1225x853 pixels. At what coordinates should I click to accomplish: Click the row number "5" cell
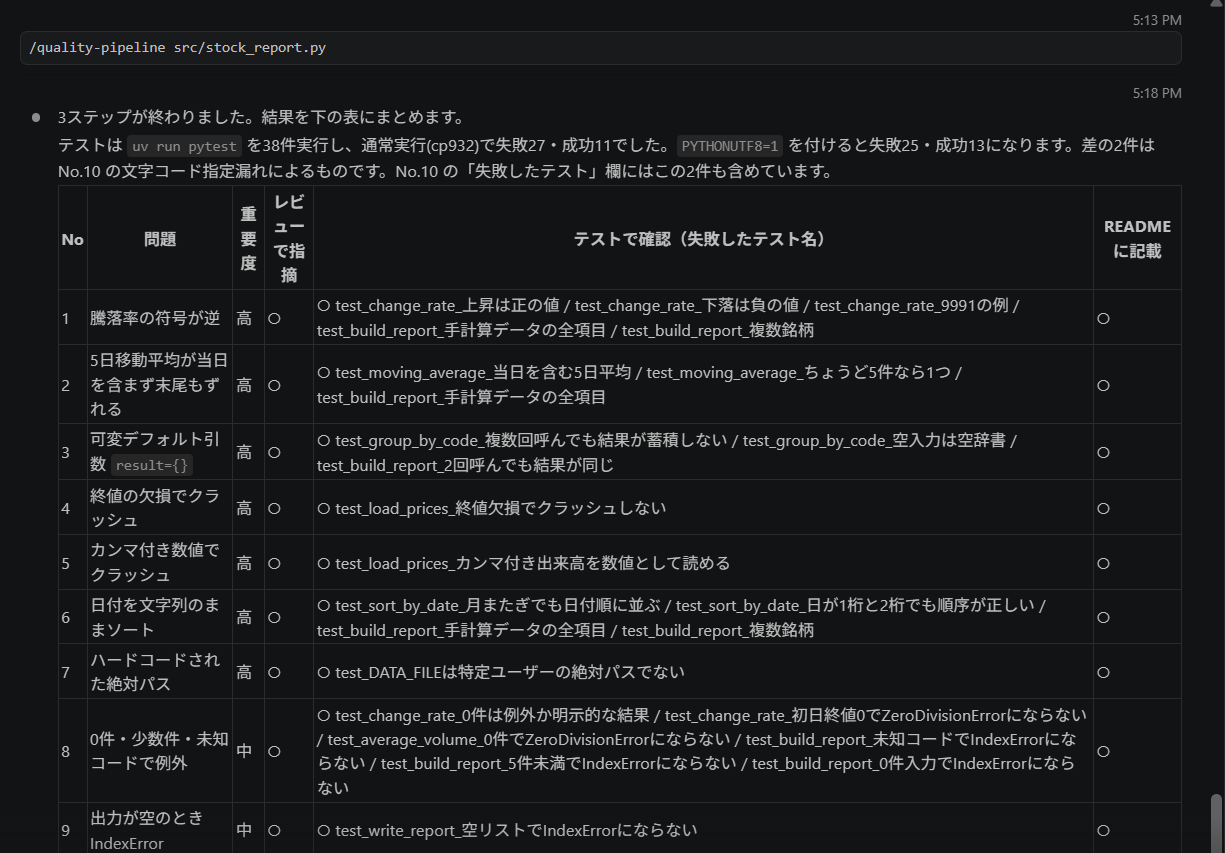click(x=73, y=563)
